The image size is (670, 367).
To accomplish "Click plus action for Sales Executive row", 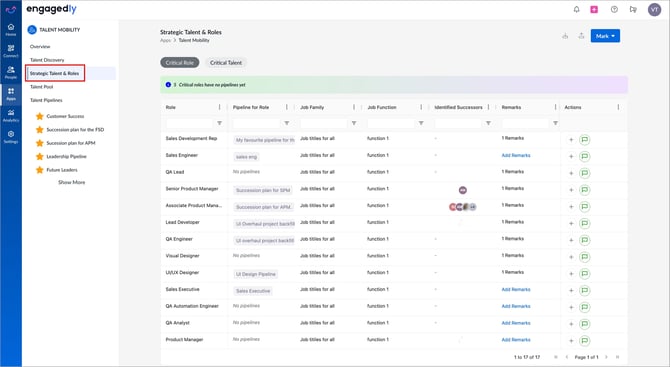I will pyautogui.click(x=571, y=291).
